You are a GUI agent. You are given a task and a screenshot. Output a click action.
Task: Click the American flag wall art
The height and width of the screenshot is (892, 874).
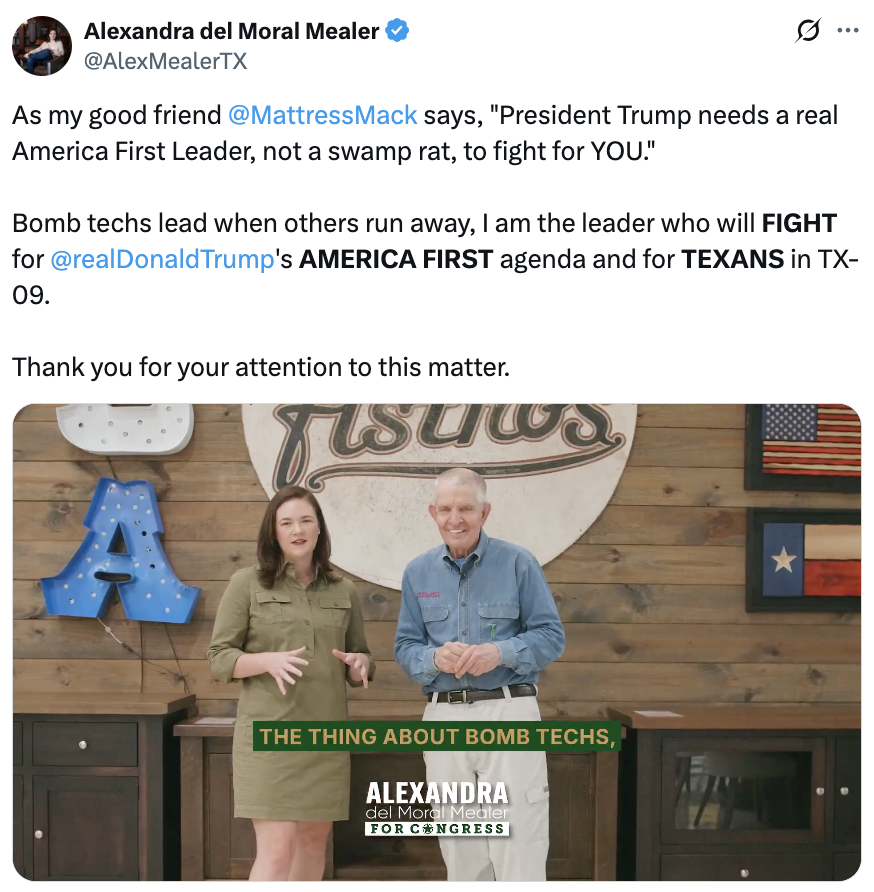tap(803, 447)
